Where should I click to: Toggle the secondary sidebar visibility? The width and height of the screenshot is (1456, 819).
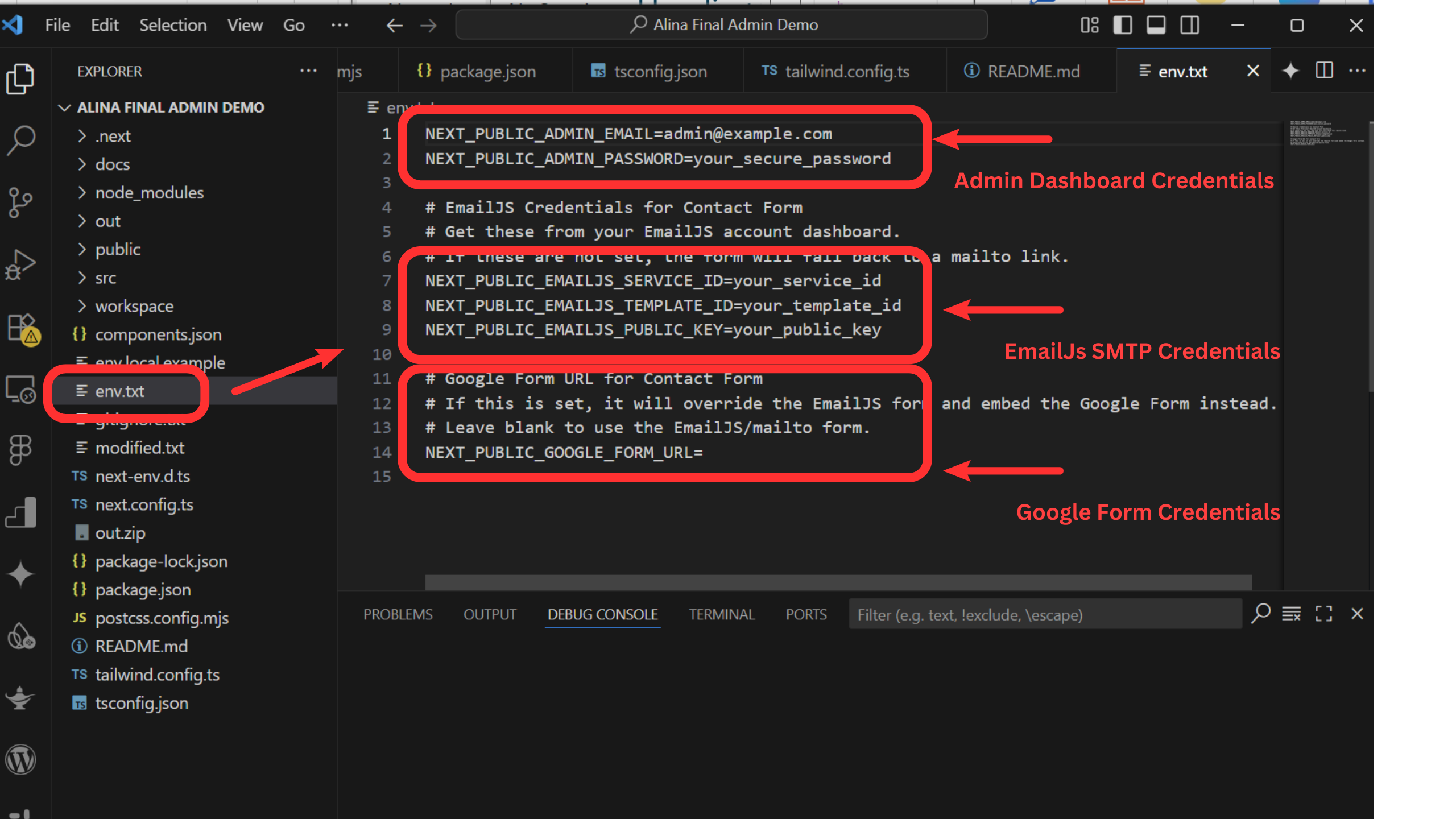1189,25
